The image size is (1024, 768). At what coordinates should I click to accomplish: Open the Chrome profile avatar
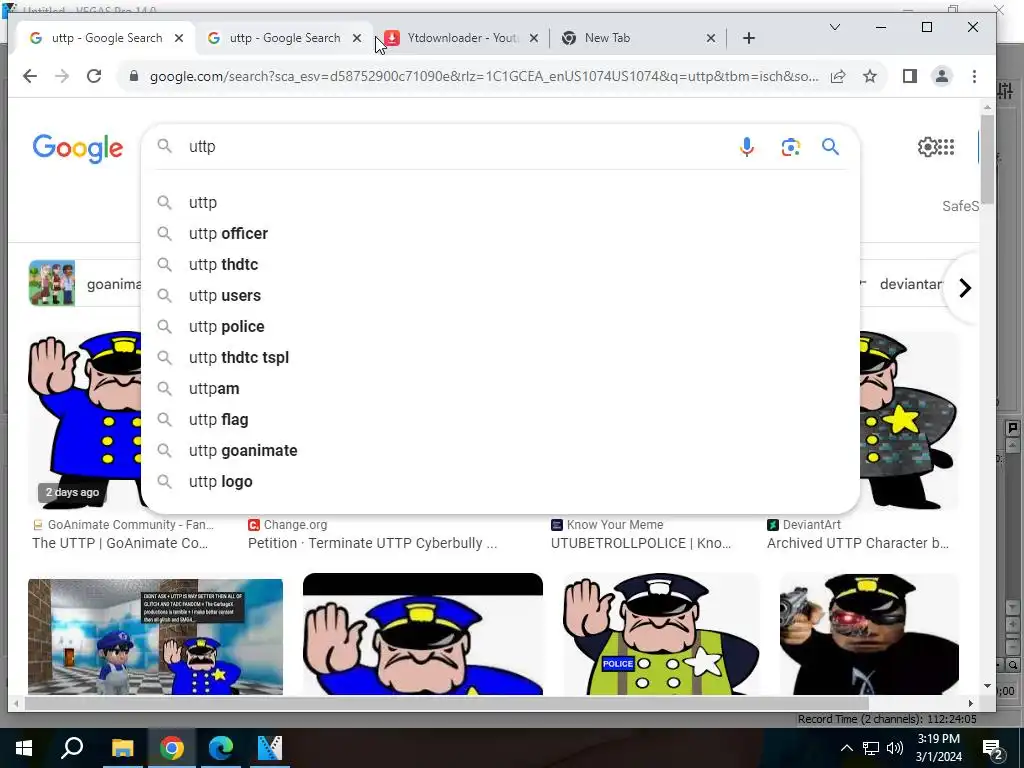942,76
